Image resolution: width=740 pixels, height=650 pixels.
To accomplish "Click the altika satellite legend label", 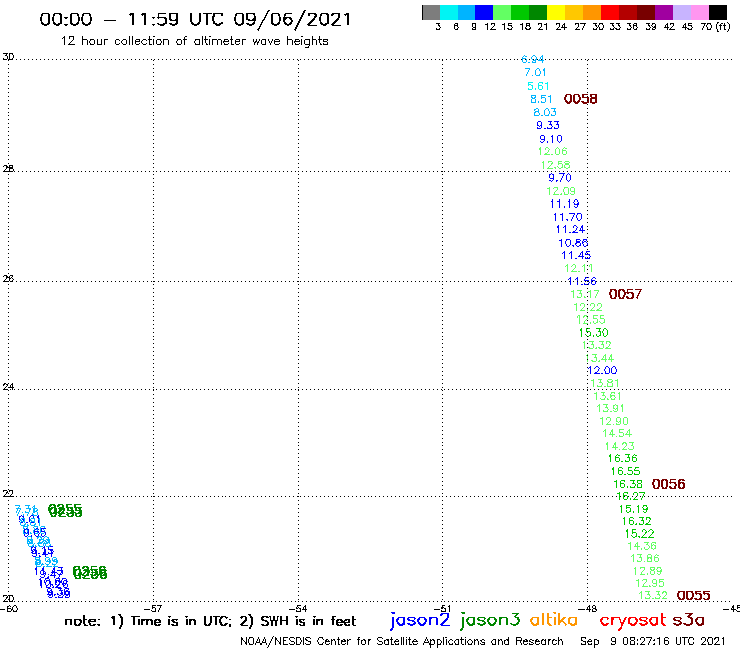I will click(x=554, y=620).
